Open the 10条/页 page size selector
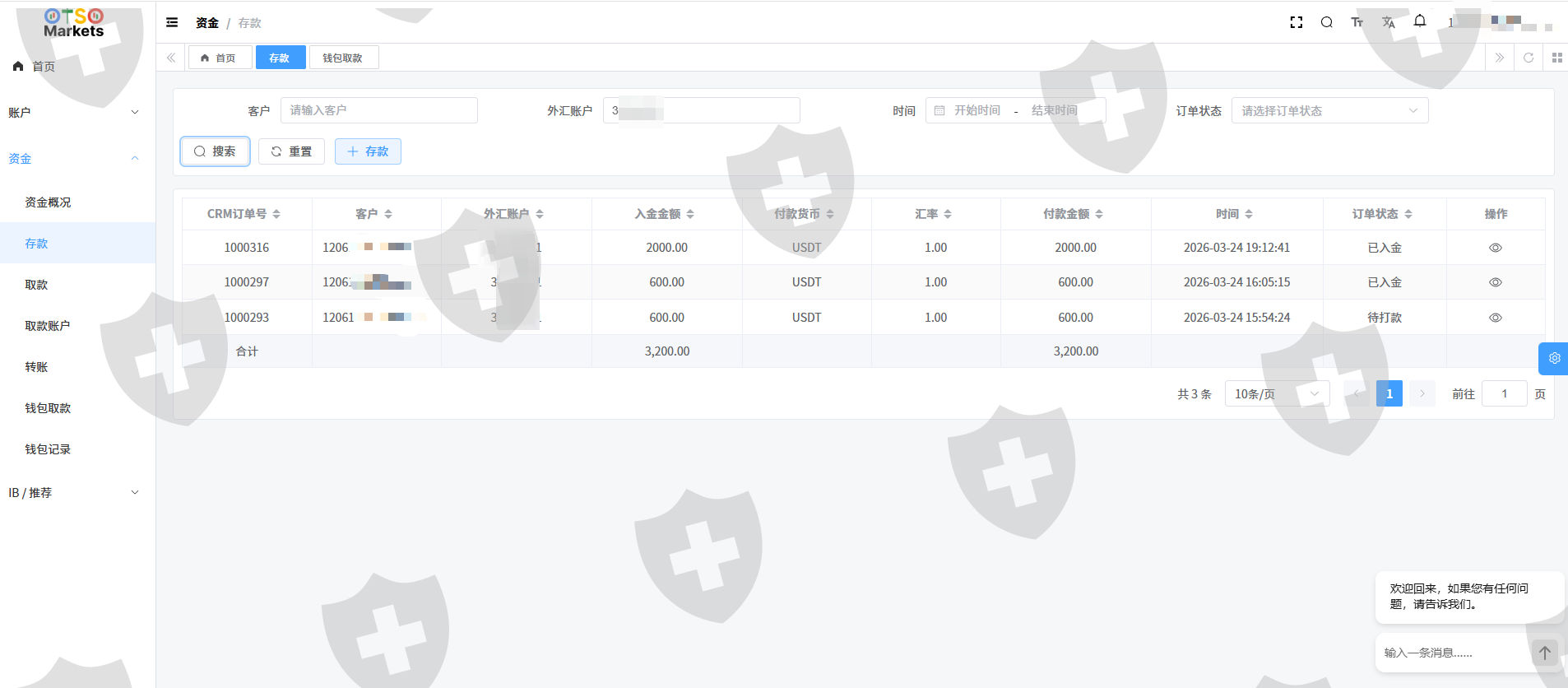The width and height of the screenshot is (1568, 688). (1276, 394)
